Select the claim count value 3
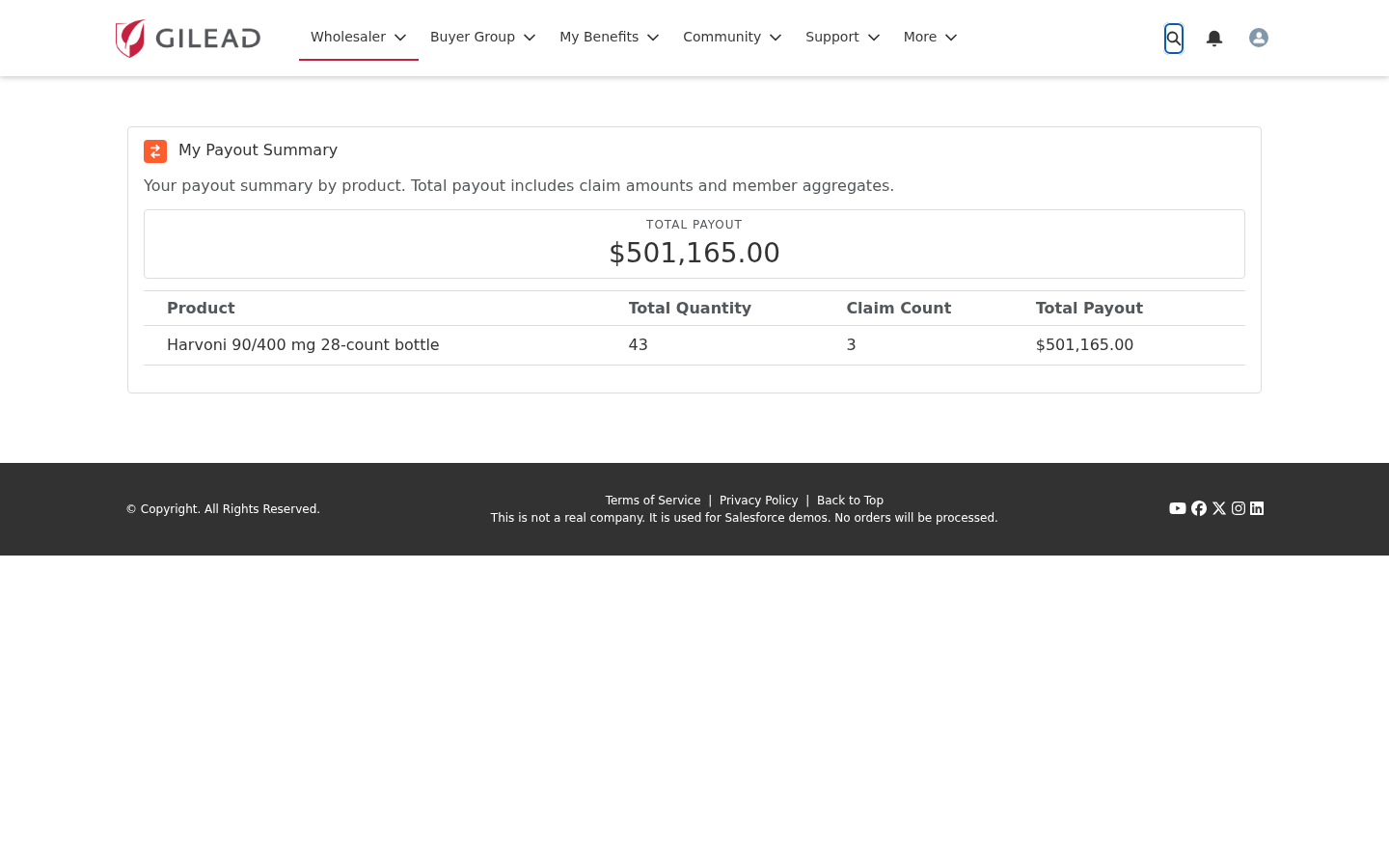This screenshot has width=1389, height=868. (x=852, y=345)
